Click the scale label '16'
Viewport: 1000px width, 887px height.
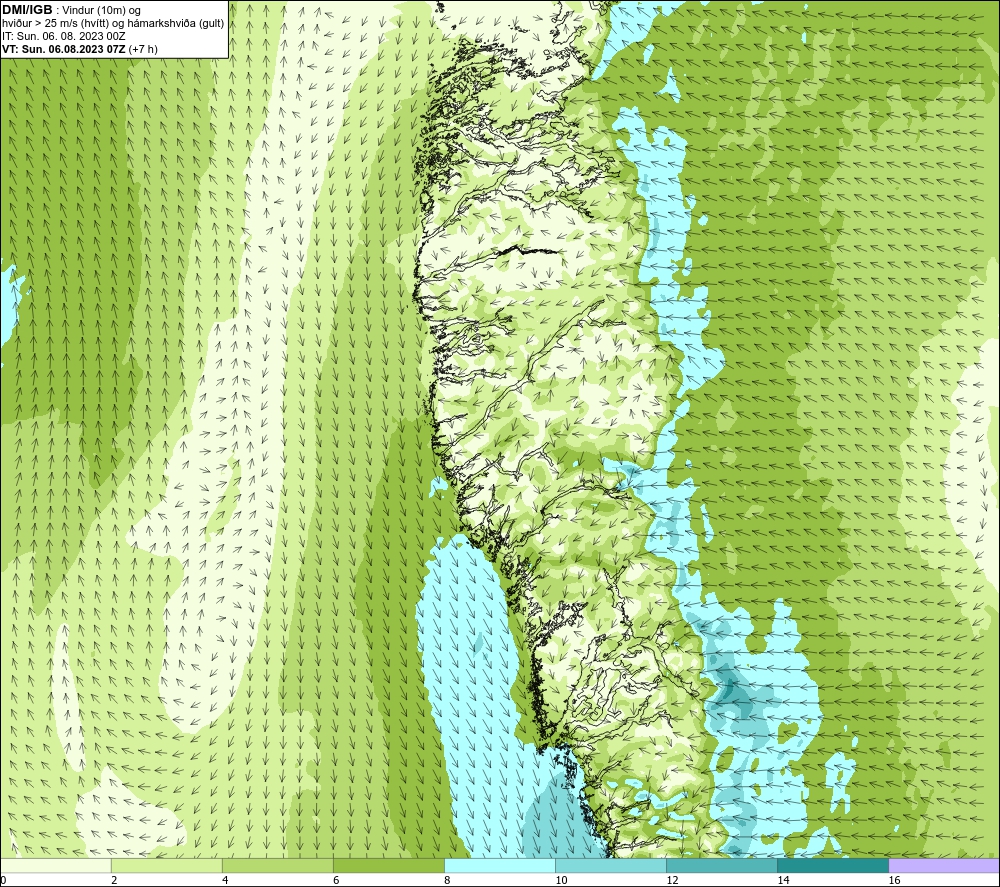point(894,880)
